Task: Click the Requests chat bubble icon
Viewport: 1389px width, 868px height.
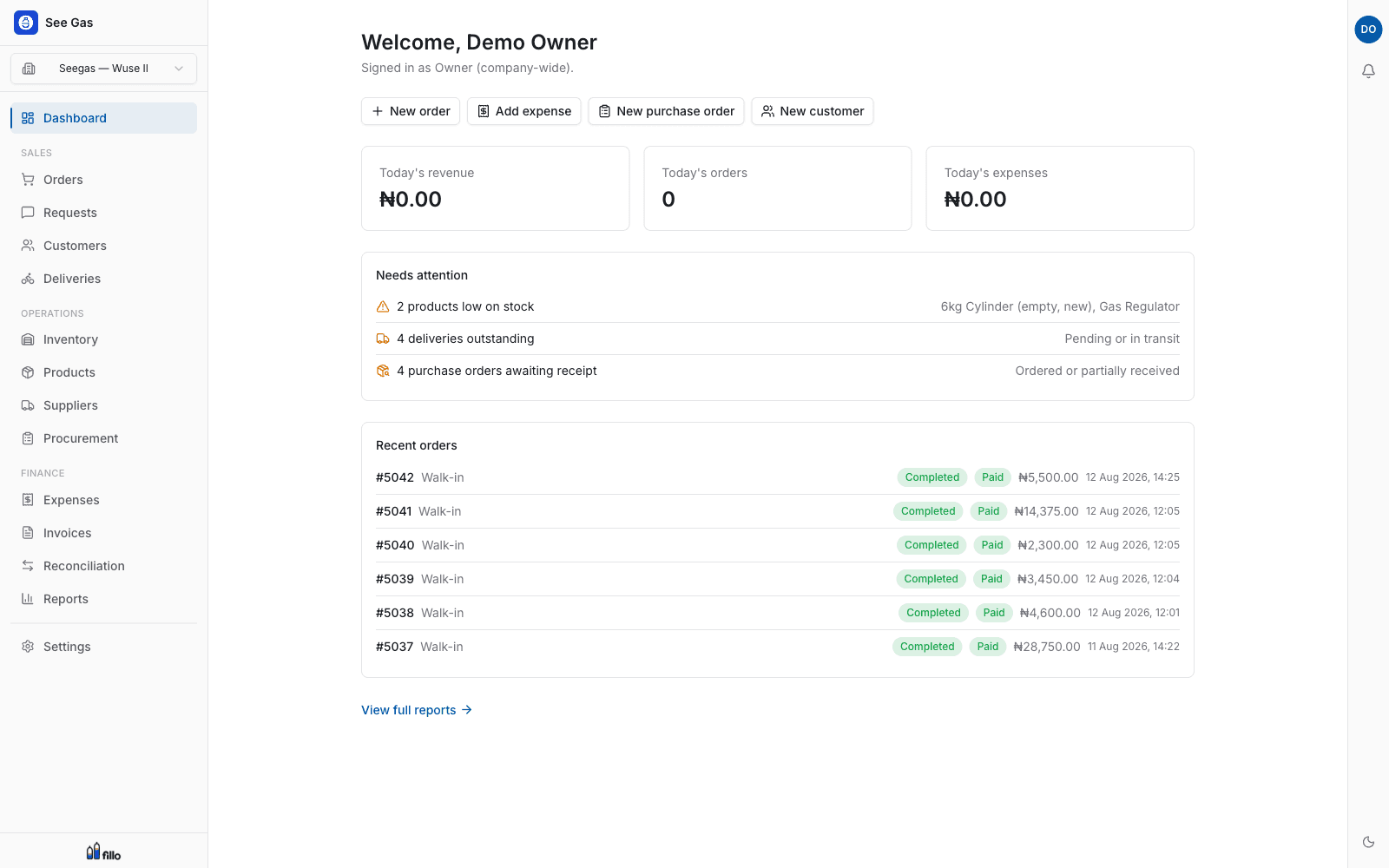Action: (28, 213)
